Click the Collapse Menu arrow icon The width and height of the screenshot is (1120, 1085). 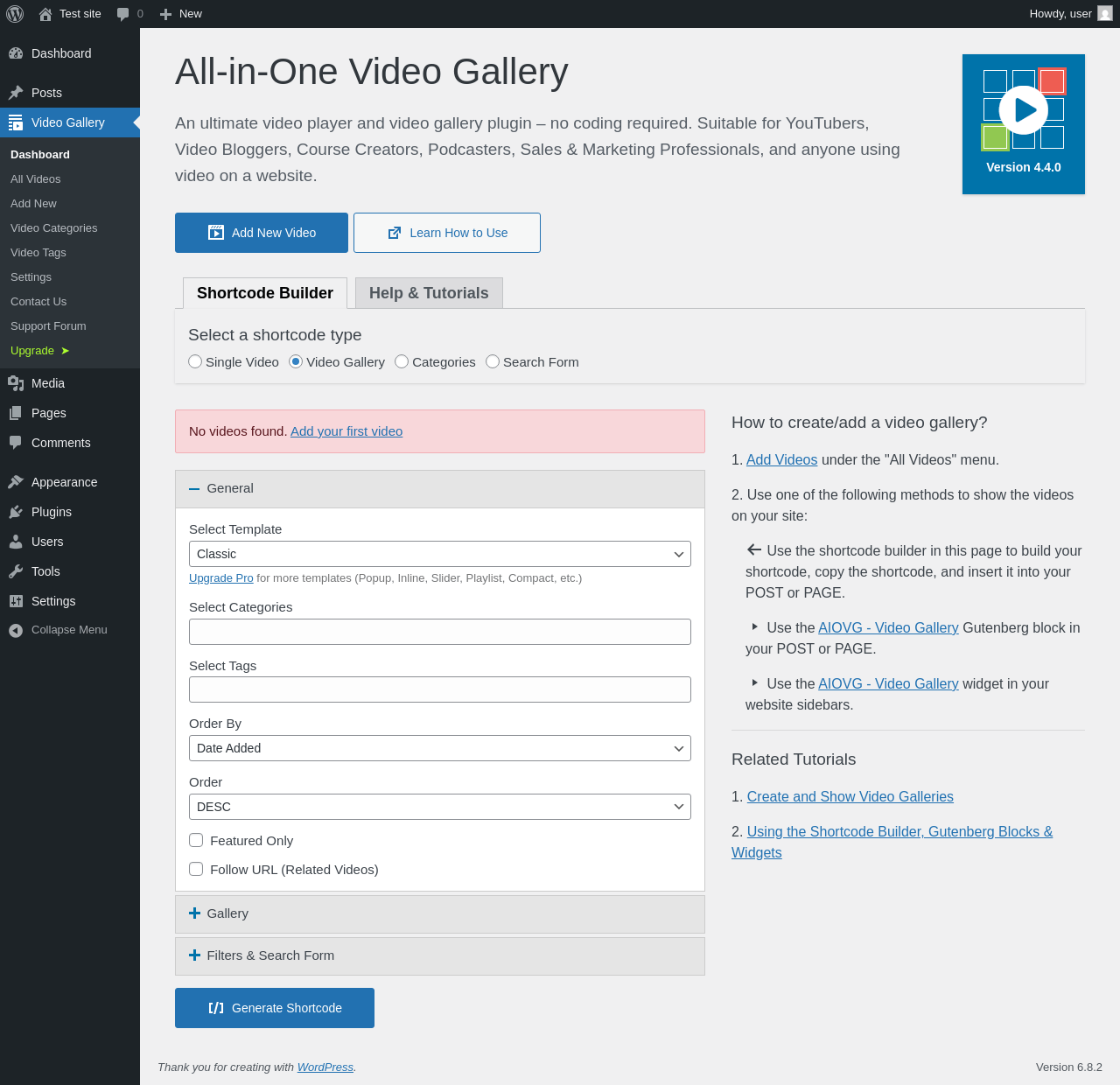click(x=16, y=630)
